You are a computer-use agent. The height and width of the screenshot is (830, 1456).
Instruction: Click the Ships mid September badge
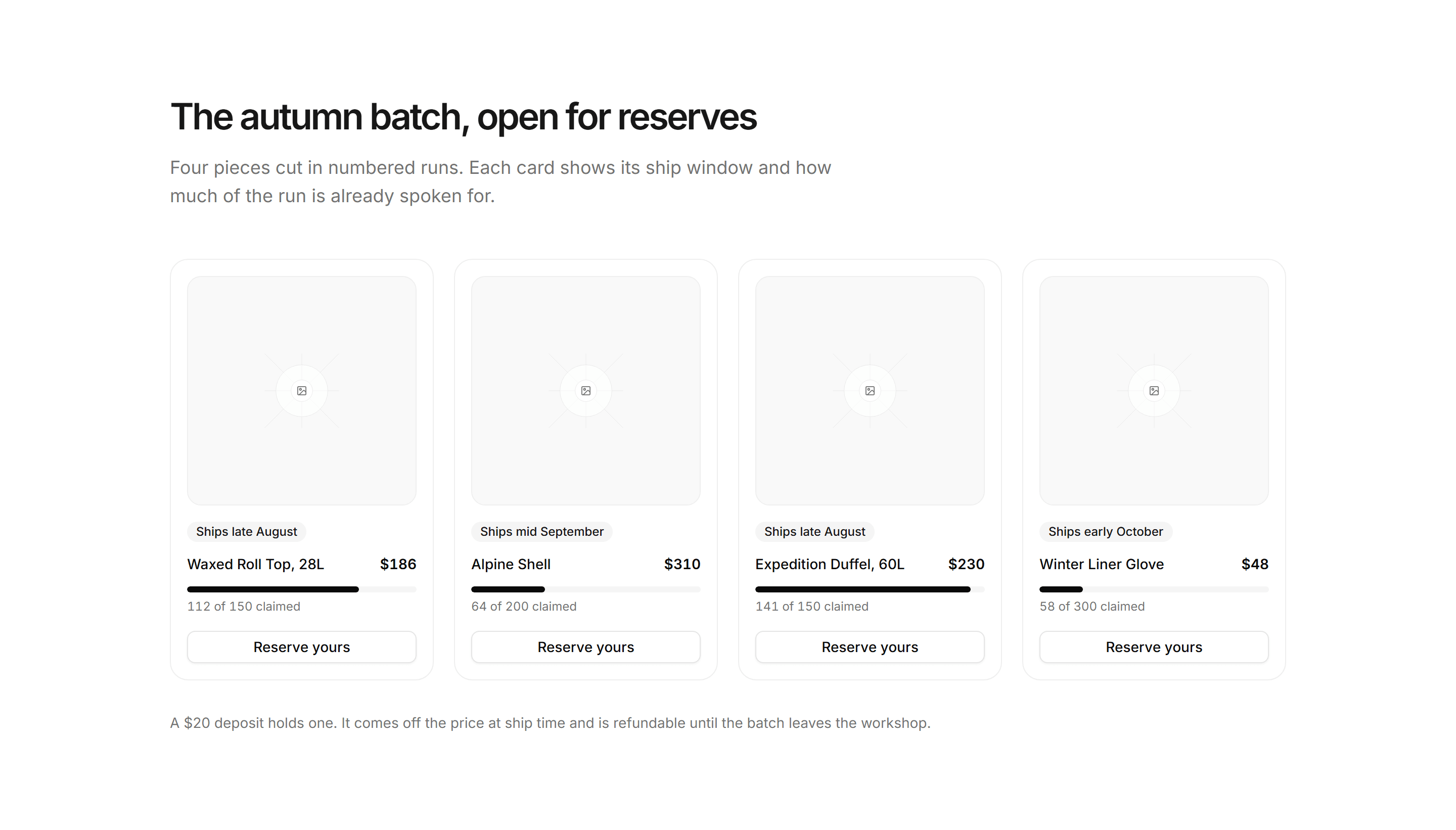coord(541,531)
